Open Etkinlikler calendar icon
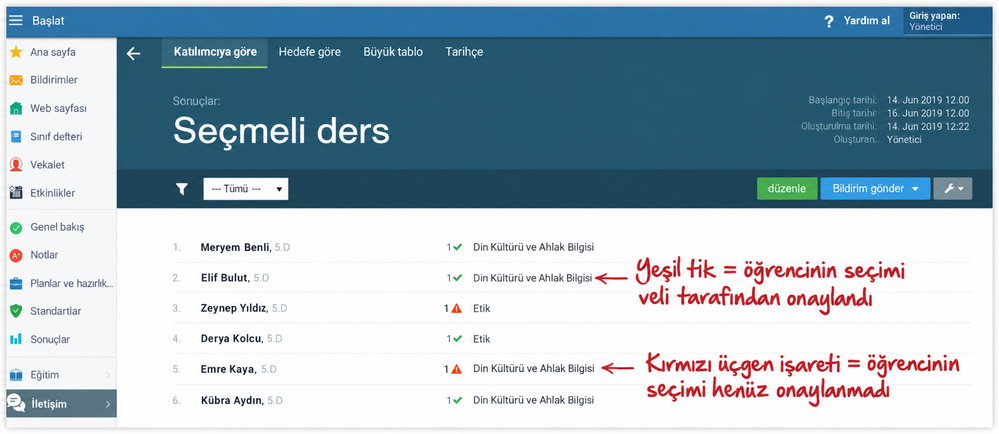 pos(17,192)
